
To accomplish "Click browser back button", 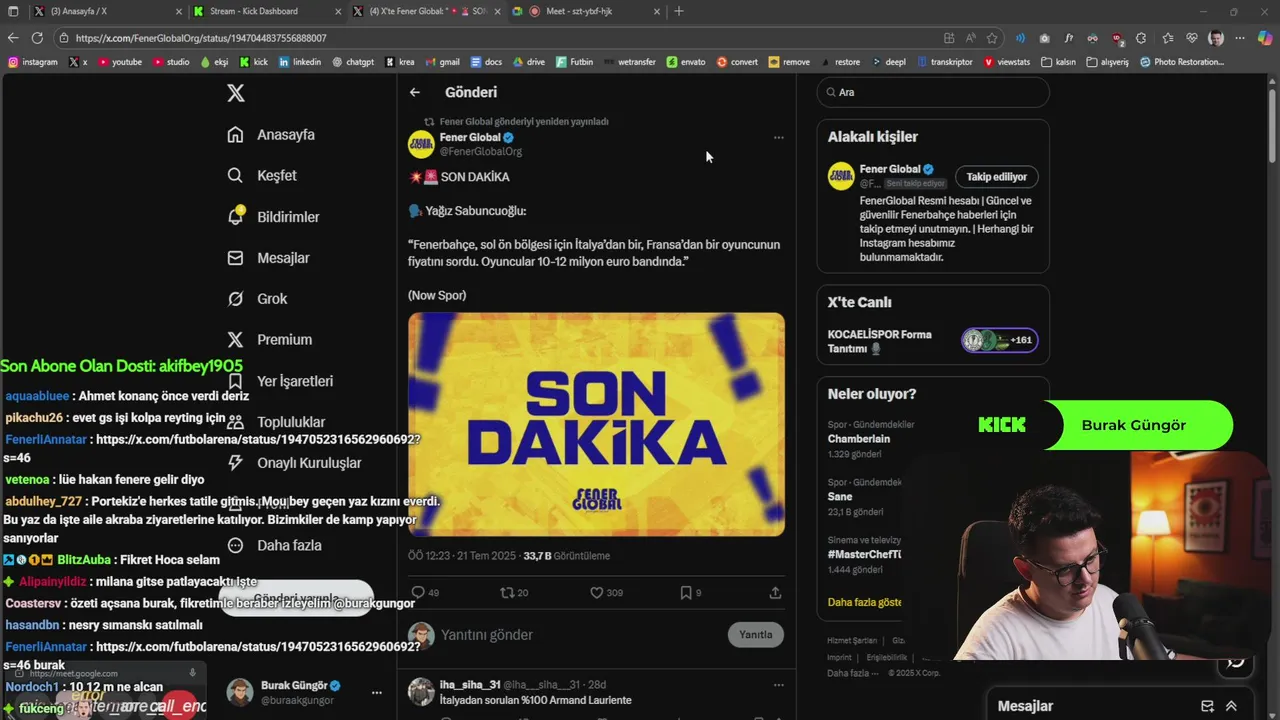I will point(13,38).
